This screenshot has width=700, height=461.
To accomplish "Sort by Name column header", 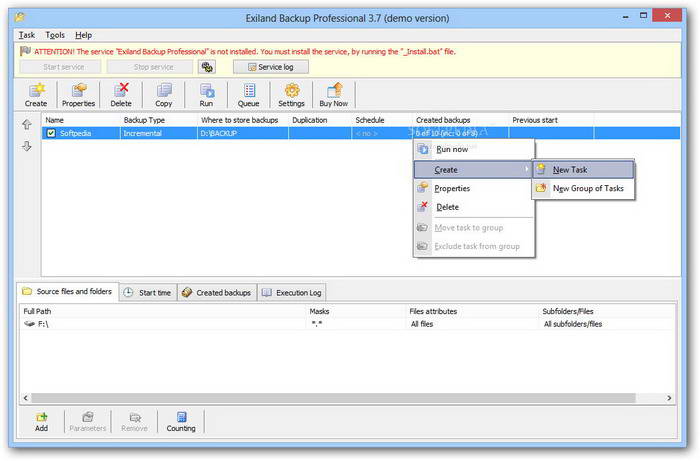I will point(81,120).
